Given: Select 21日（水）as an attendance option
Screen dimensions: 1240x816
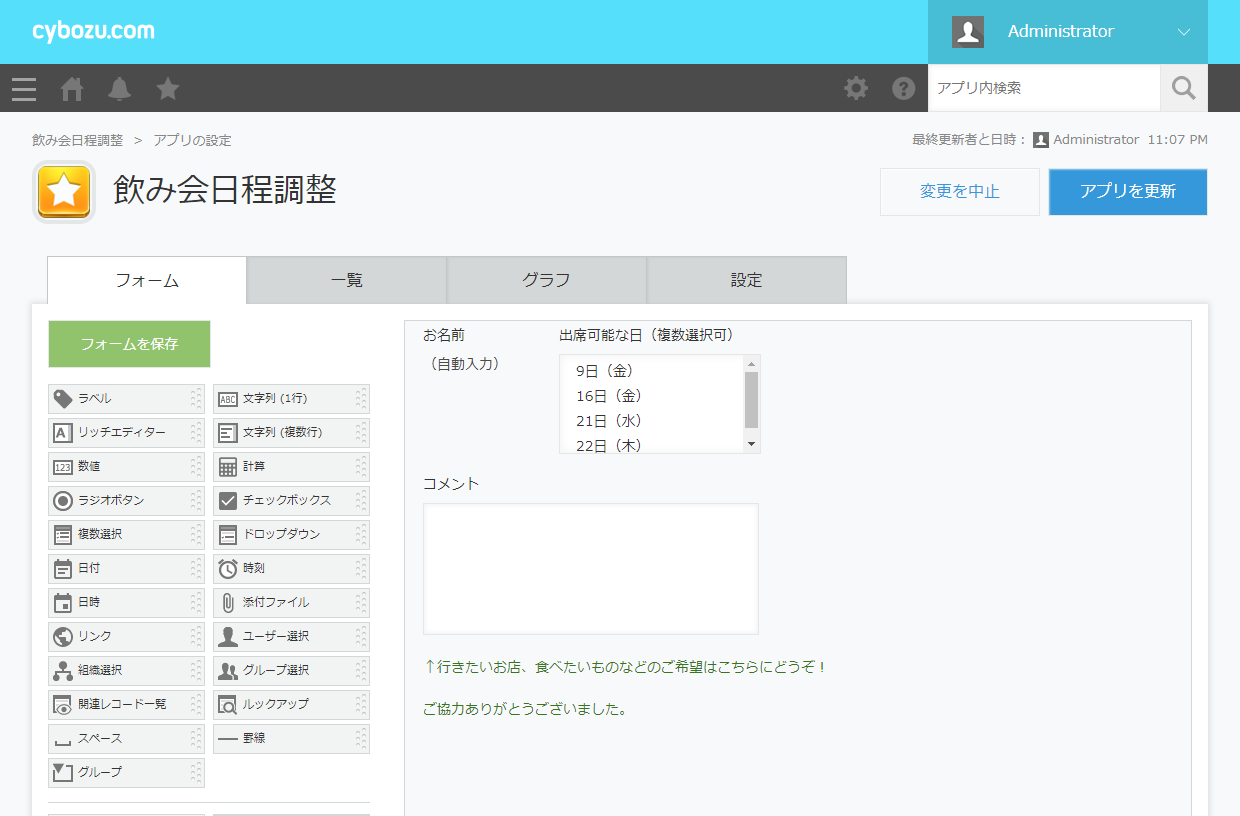Looking at the screenshot, I should click(x=610, y=421).
